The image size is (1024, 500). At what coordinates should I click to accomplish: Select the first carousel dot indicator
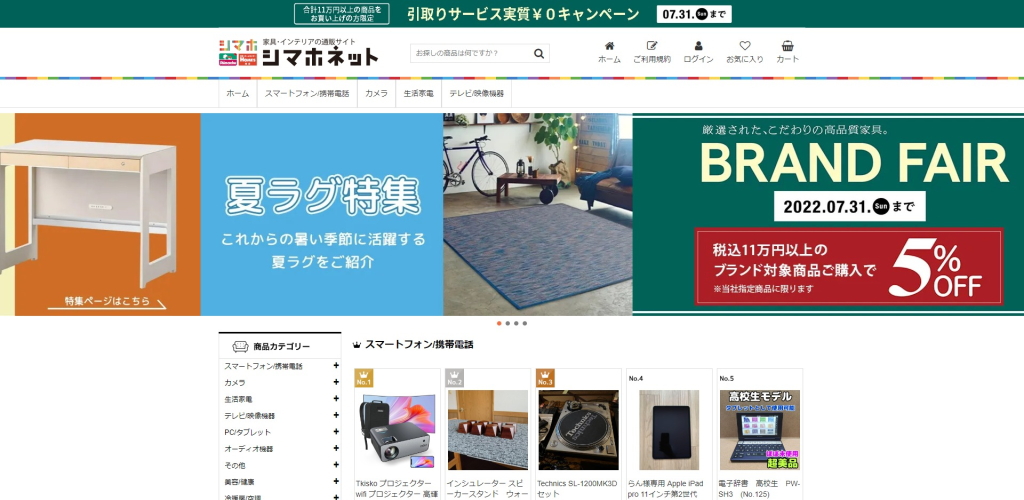click(499, 323)
